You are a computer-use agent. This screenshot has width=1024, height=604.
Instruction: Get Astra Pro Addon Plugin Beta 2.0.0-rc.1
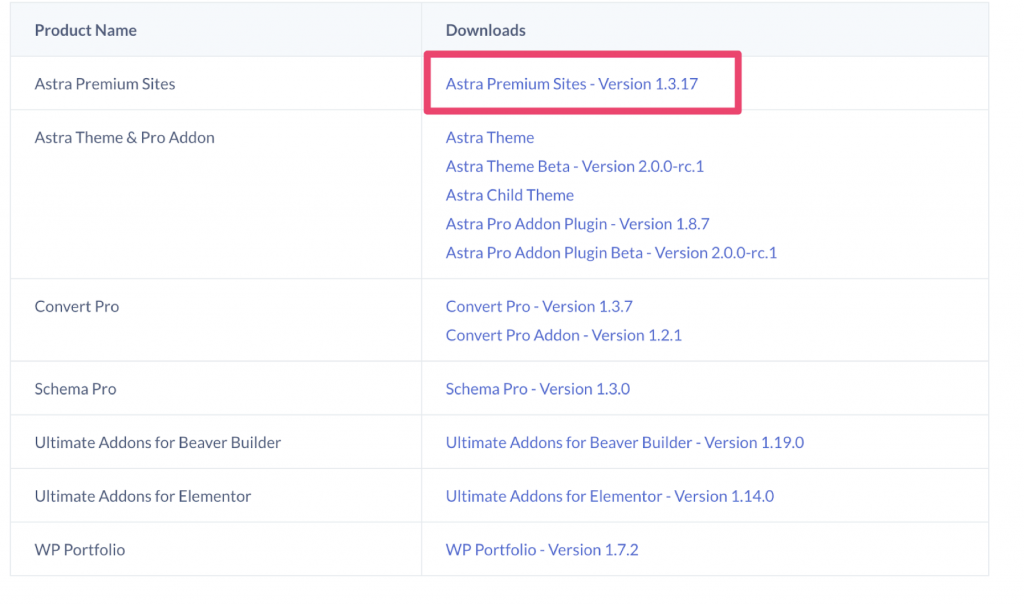pos(611,252)
